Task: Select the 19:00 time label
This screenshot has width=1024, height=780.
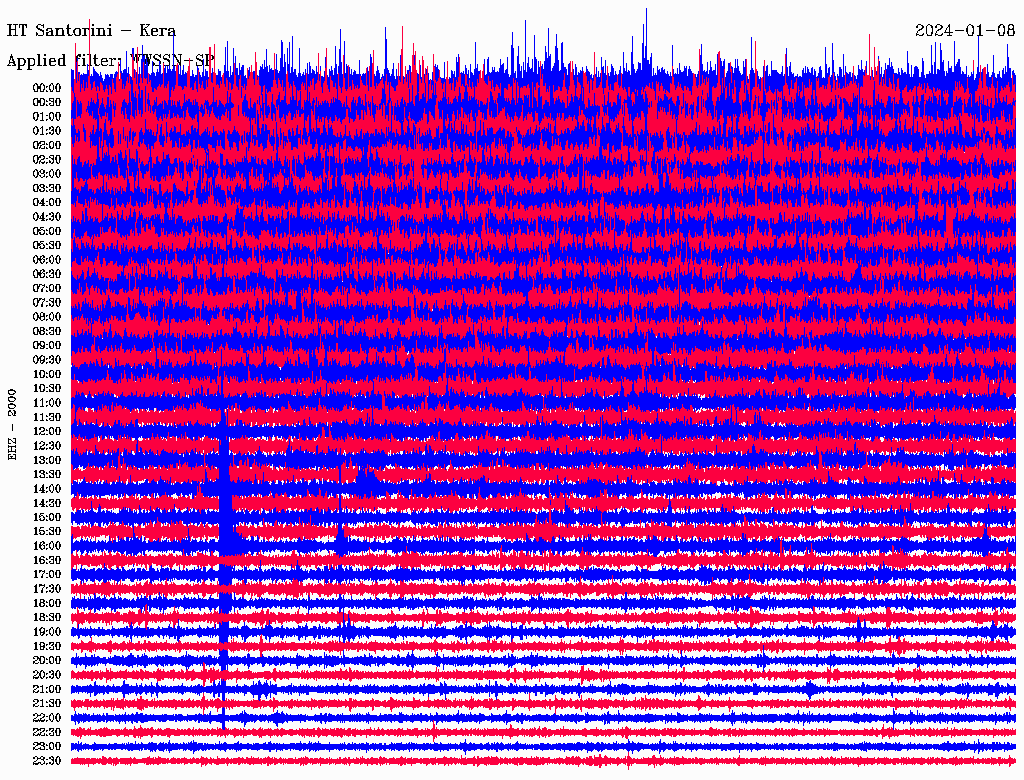Action: 47,632
